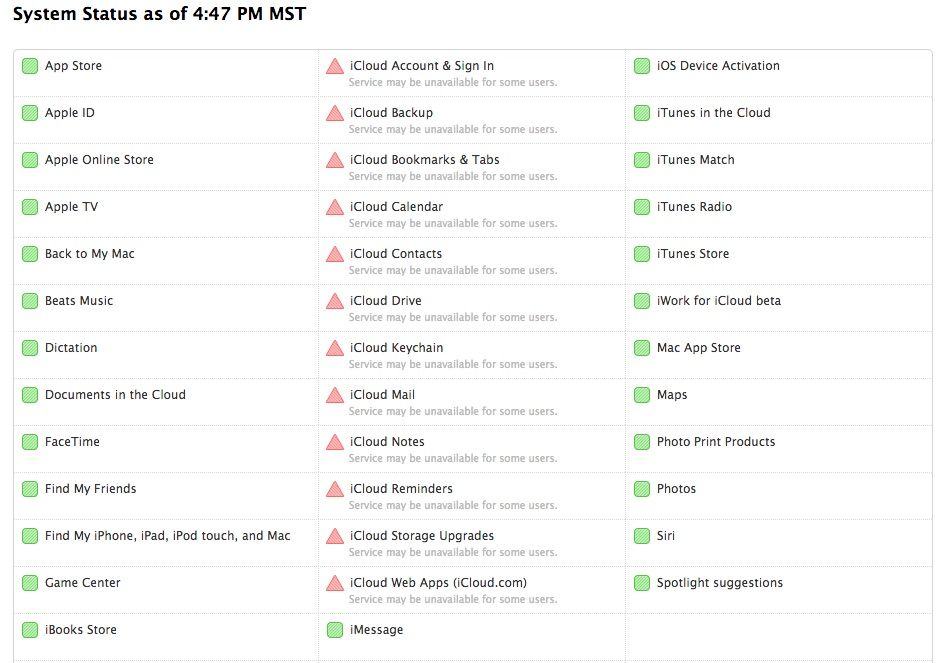Click the warning icon next to iCloud Keychain
941x663 pixels.
[335, 349]
